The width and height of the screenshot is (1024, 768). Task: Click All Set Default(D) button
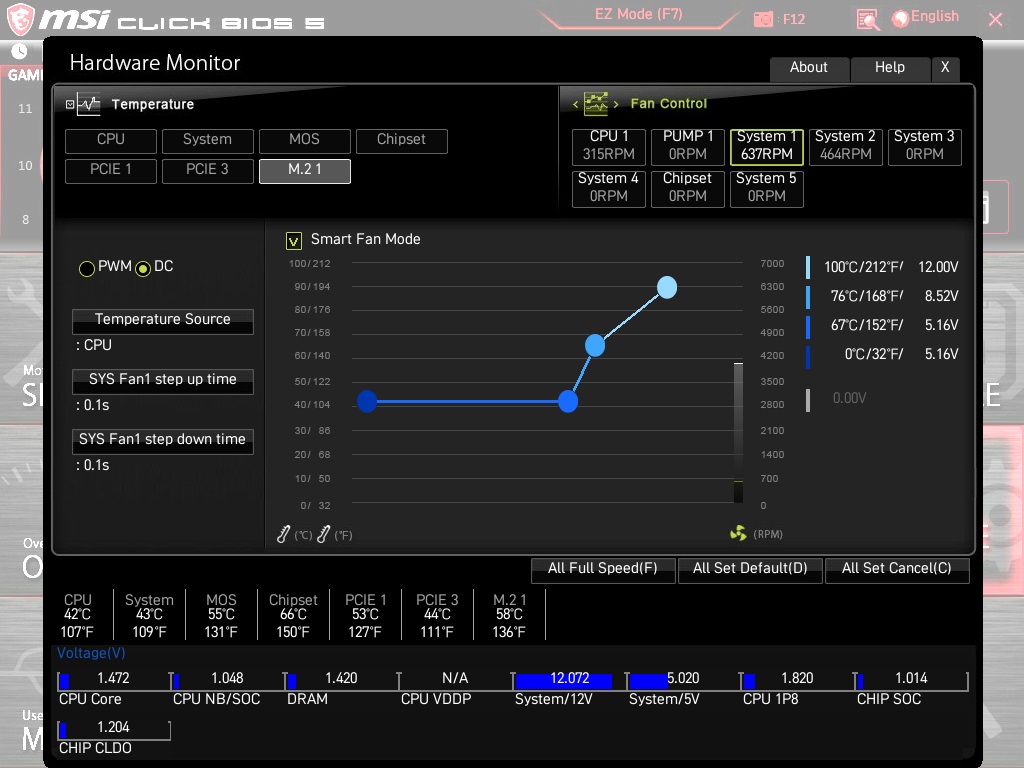point(750,569)
